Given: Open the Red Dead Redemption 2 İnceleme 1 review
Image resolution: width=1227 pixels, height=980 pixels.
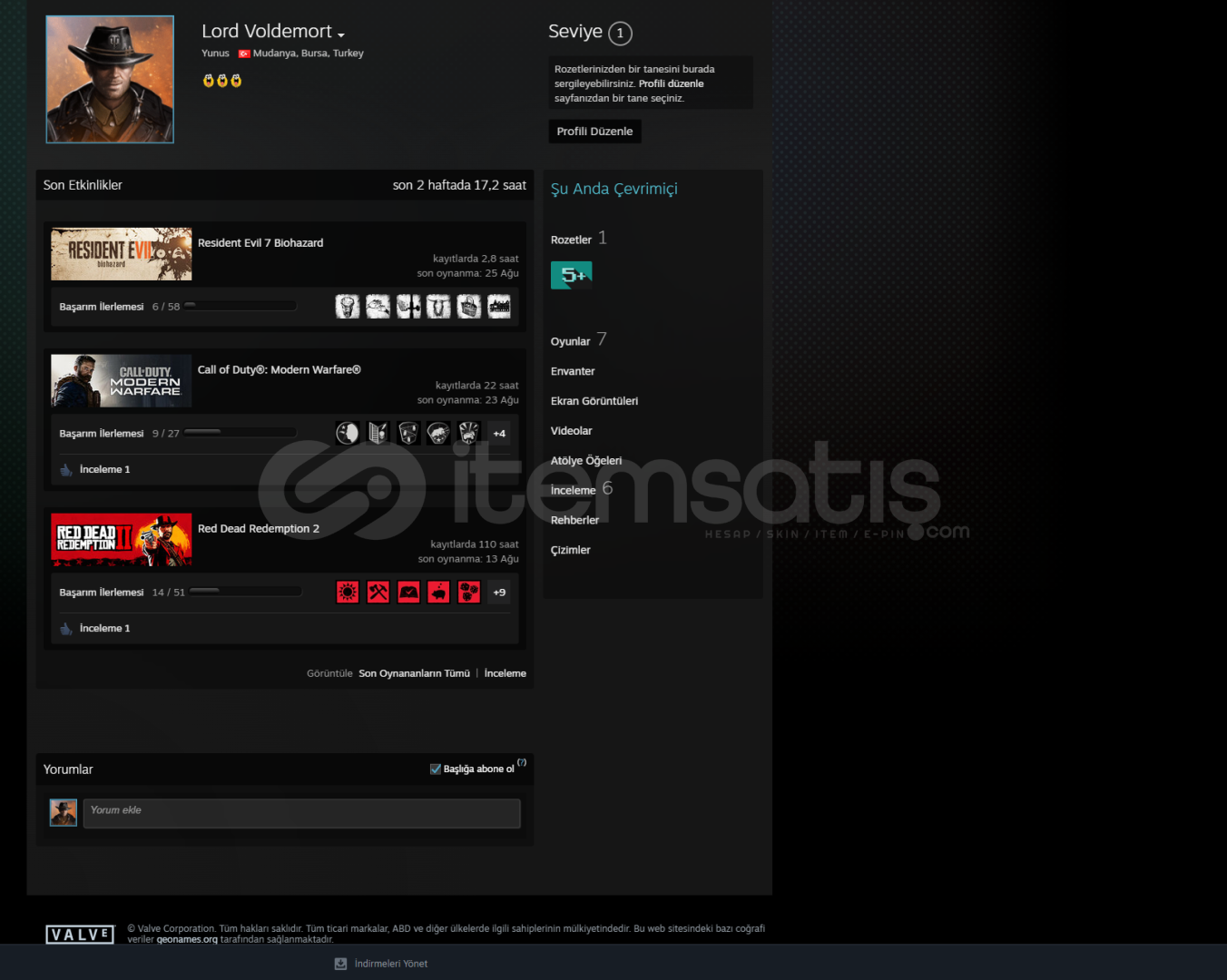Looking at the screenshot, I should (105, 629).
